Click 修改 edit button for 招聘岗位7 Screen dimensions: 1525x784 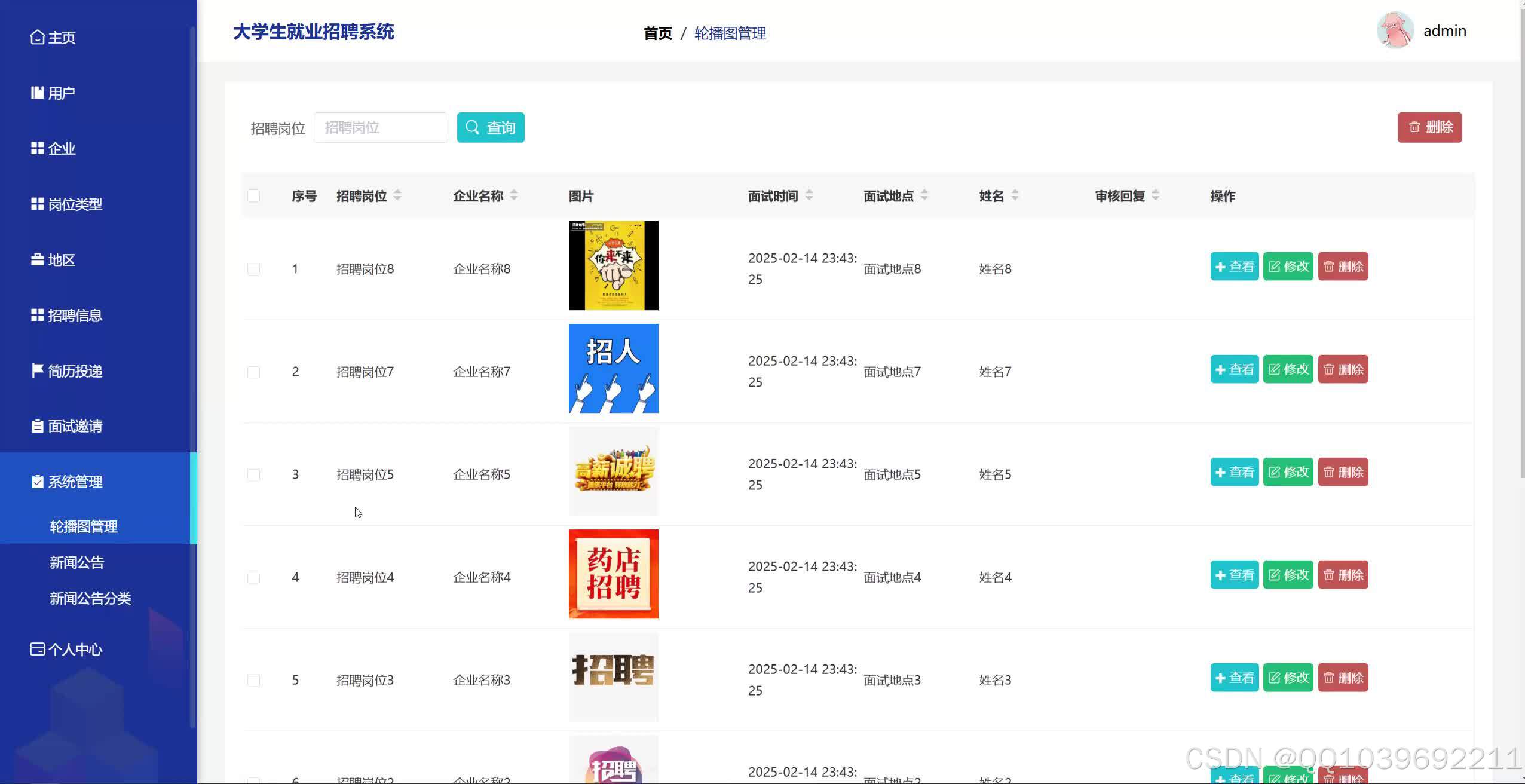click(x=1287, y=369)
